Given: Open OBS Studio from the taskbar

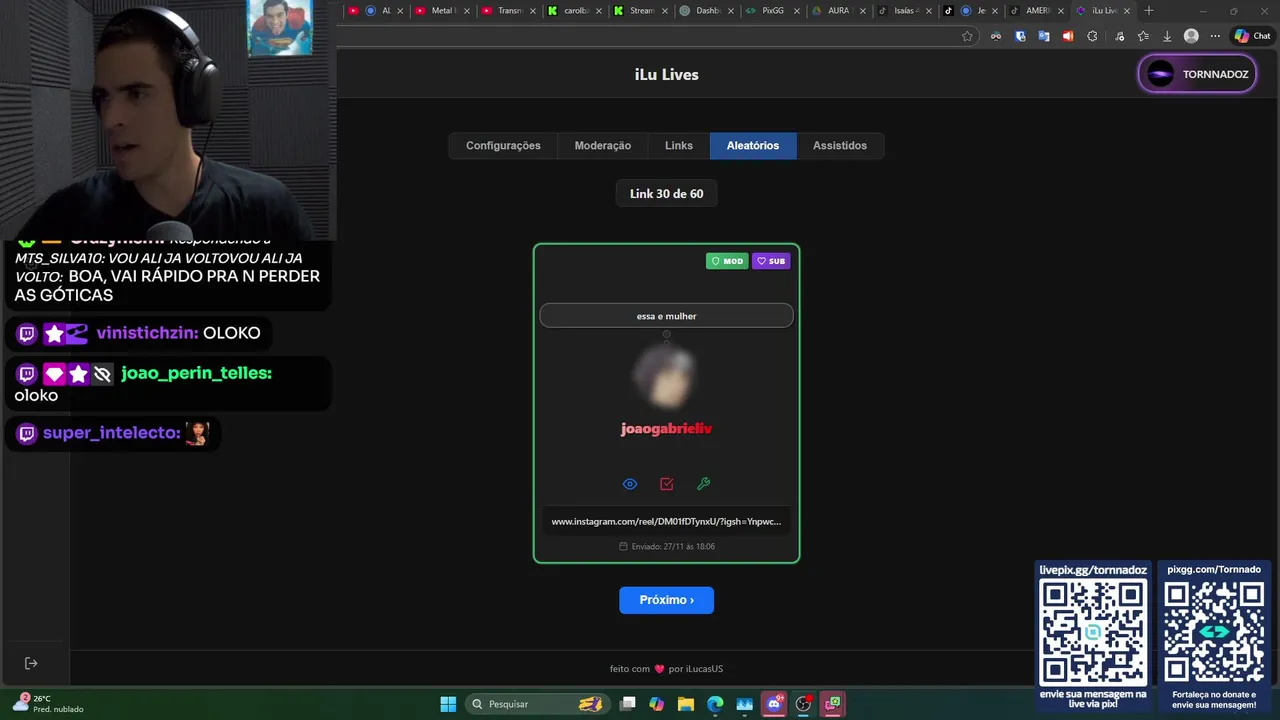Looking at the screenshot, I should click(803, 704).
